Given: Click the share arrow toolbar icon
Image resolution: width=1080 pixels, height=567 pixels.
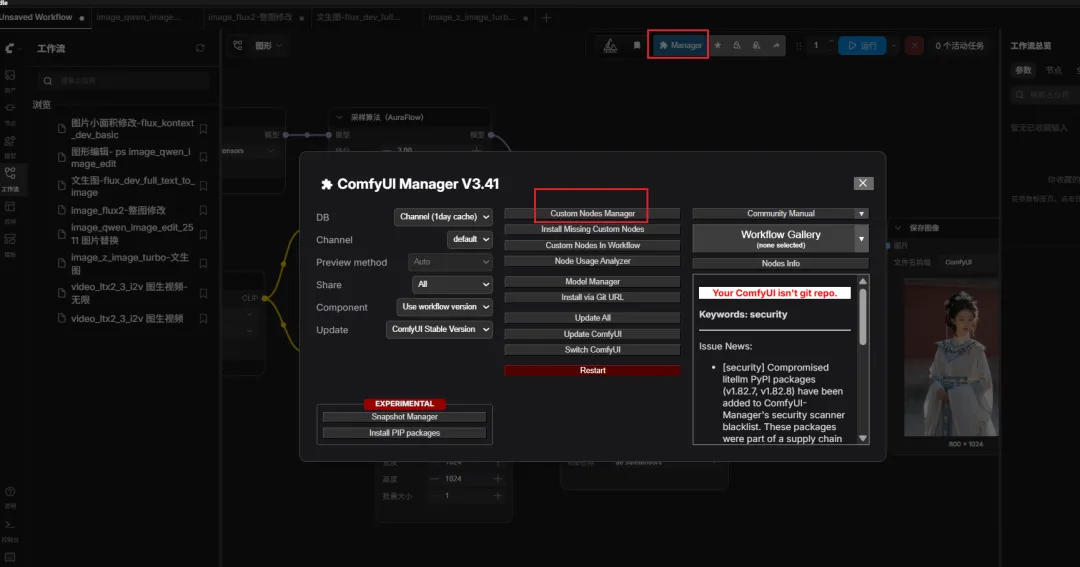Looking at the screenshot, I should [x=776, y=45].
